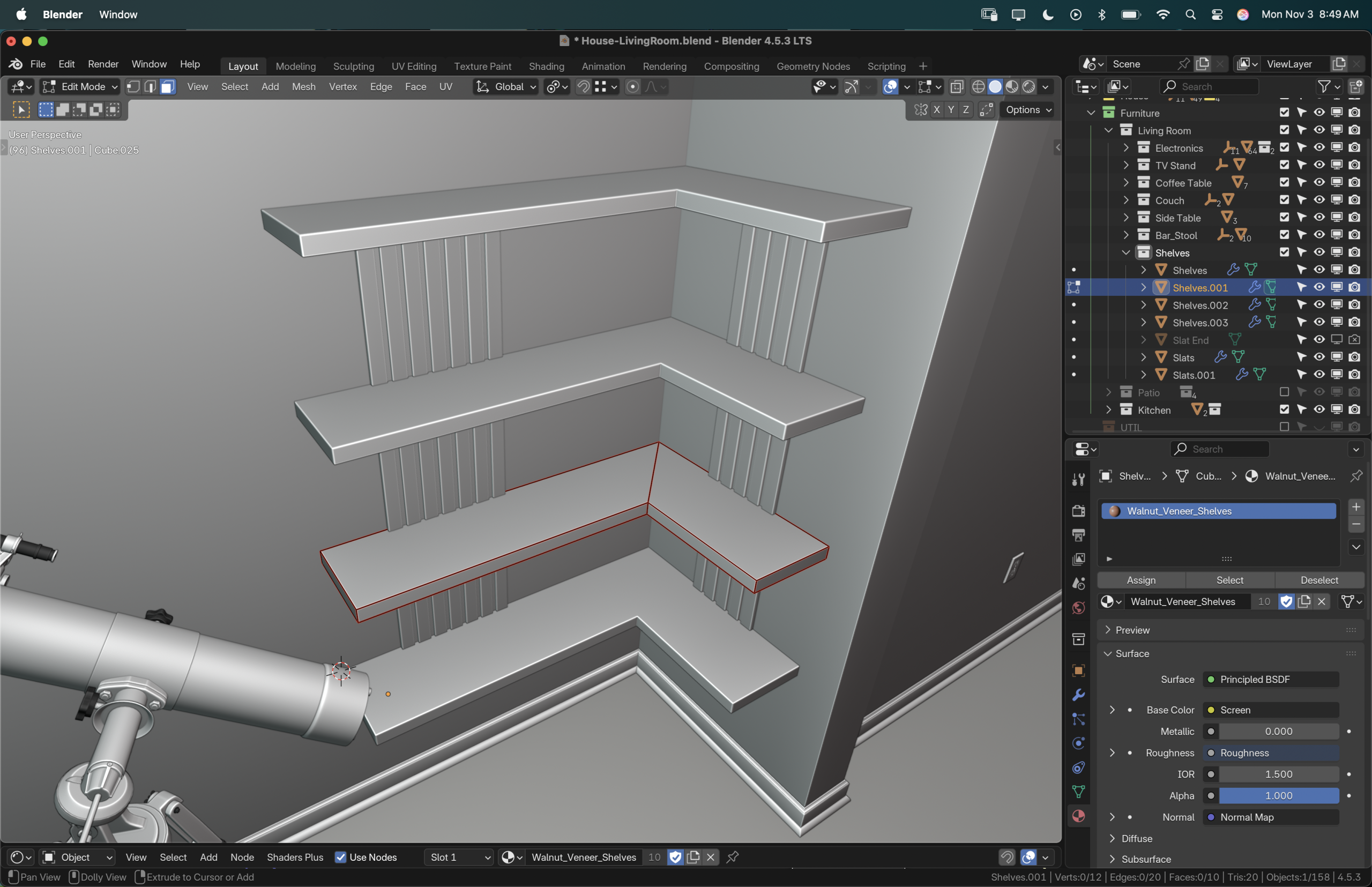Open the Render properties tab
Viewport: 1372px width, 887px height.
tap(1078, 511)
